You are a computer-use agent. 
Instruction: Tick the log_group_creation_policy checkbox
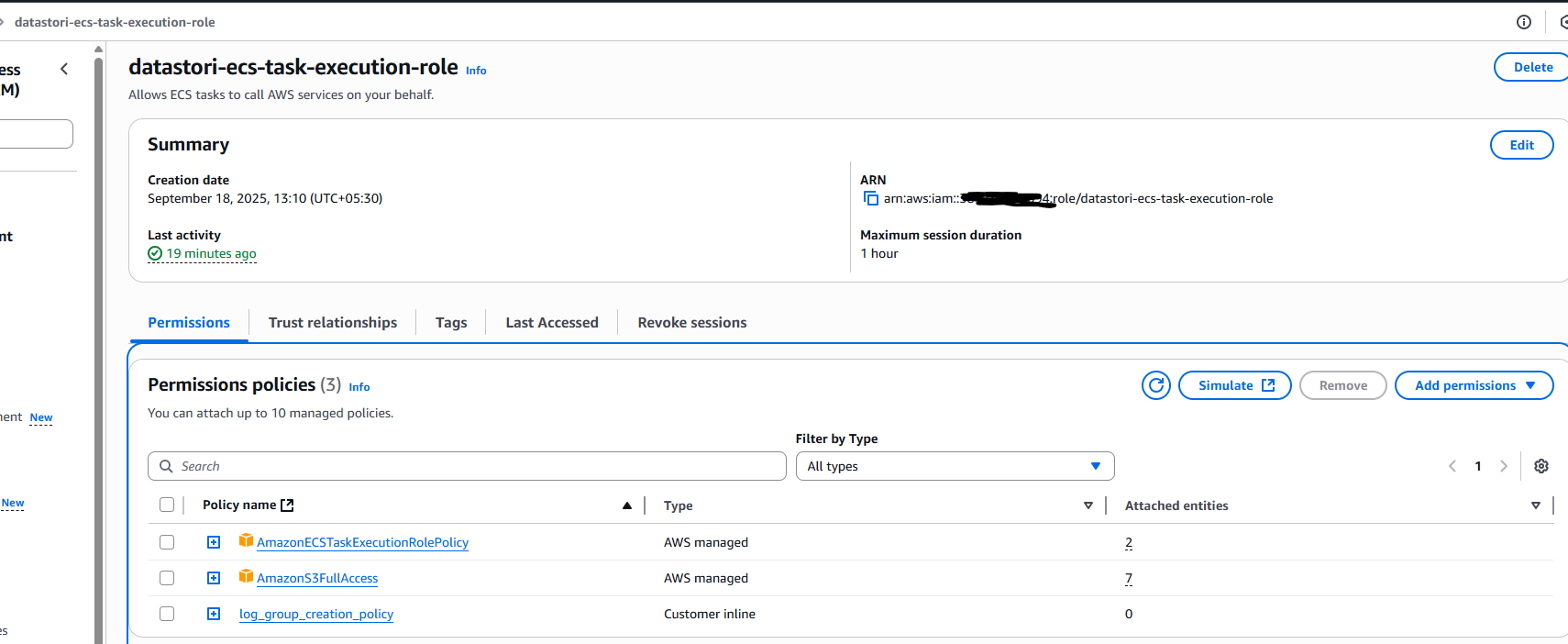click(x=167, y=614)
